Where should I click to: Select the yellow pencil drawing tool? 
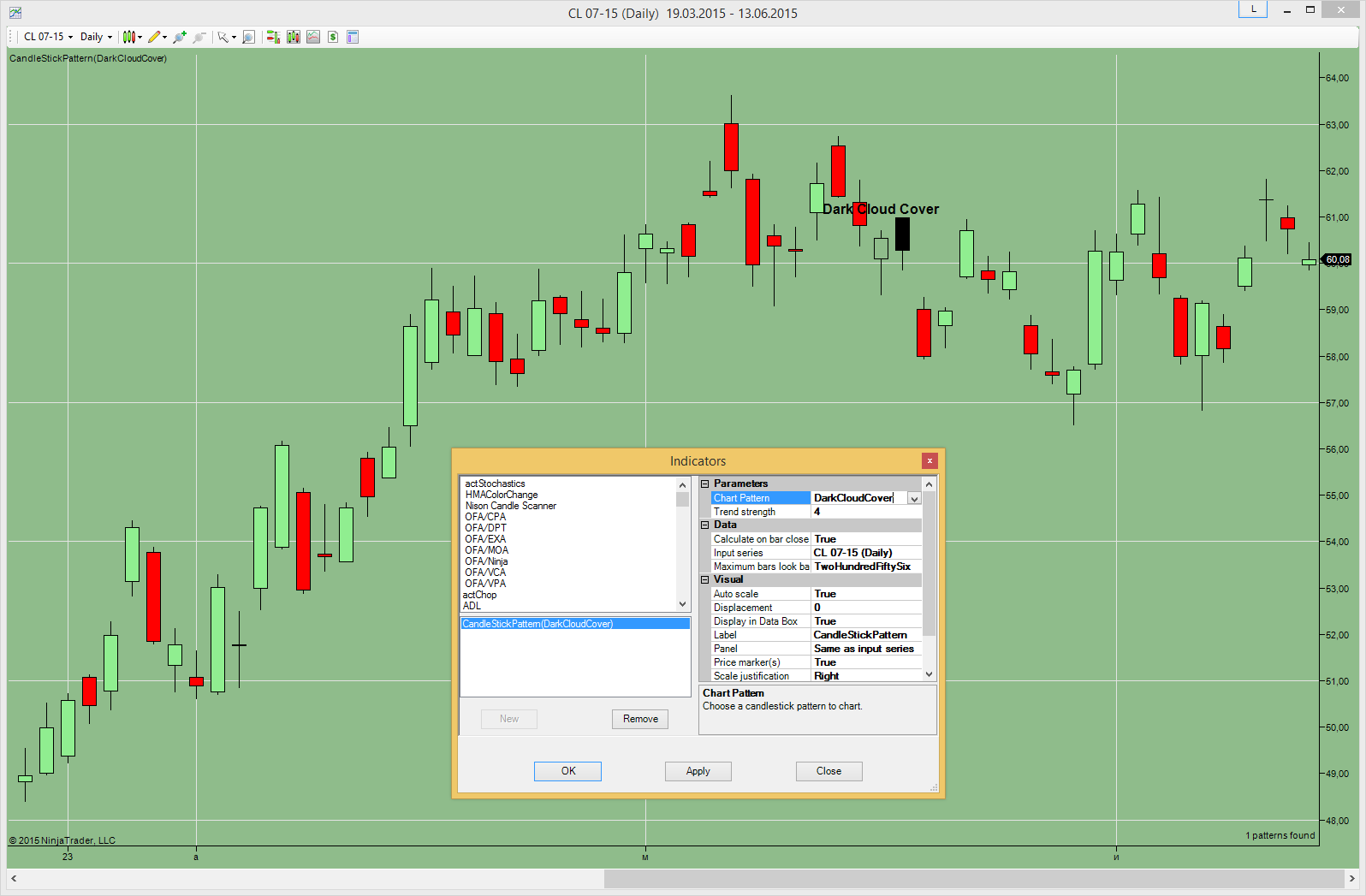pos(154,37)
